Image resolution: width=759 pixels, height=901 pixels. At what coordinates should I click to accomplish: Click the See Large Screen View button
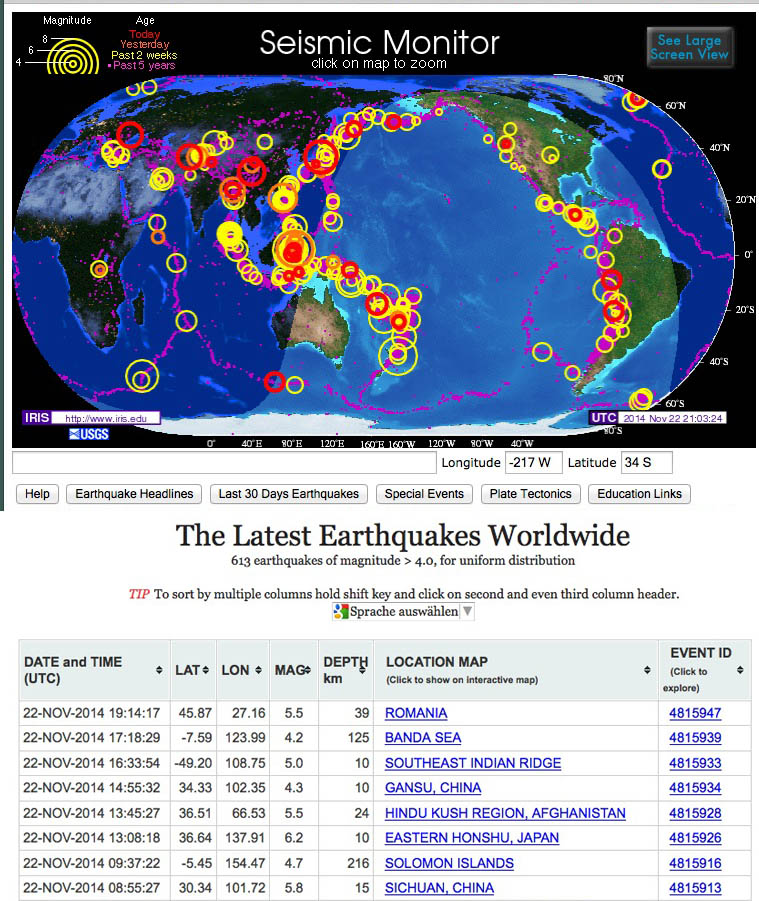click(x=689, y=47)
